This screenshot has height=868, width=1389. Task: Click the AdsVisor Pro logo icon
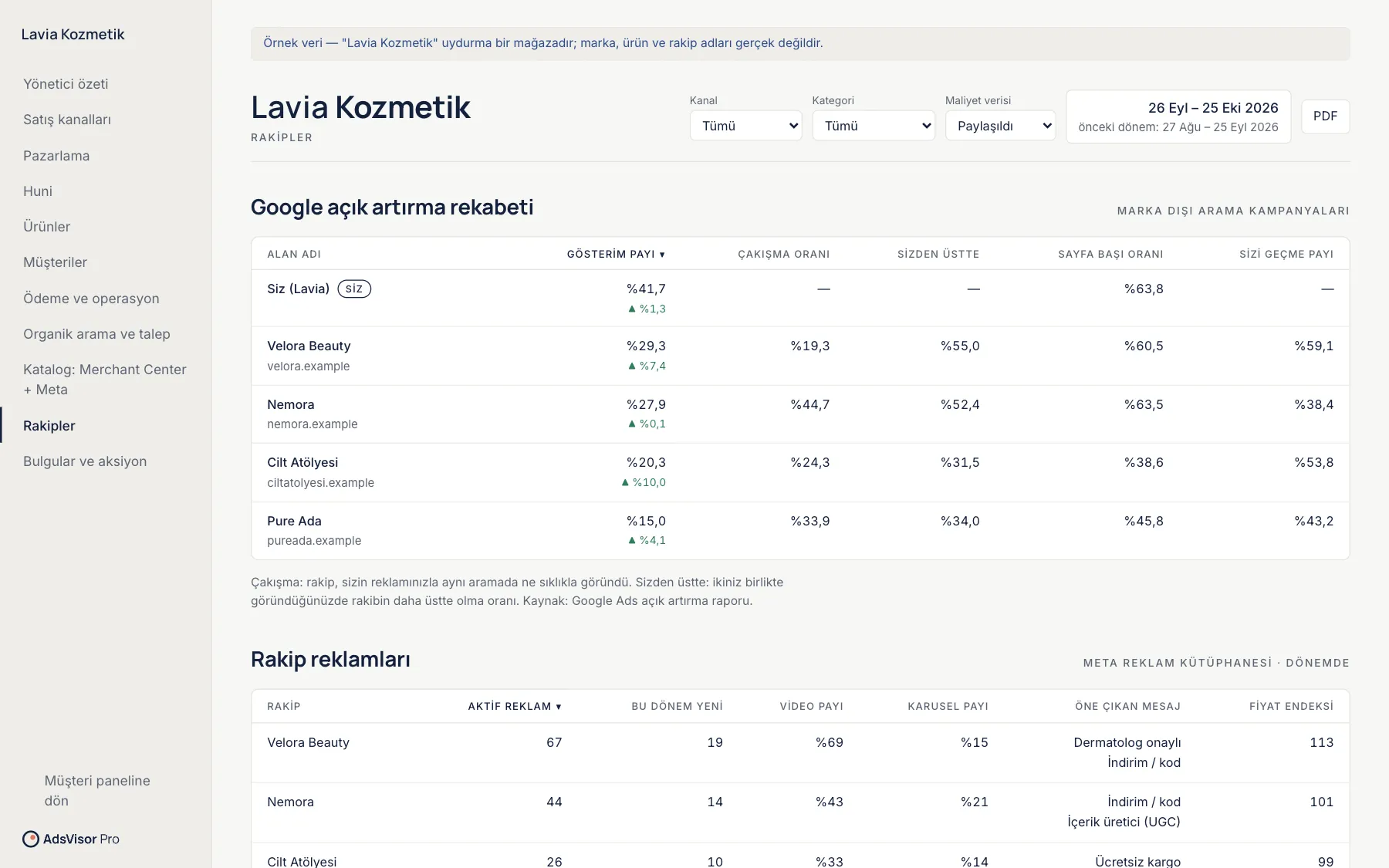click(31, 839)
